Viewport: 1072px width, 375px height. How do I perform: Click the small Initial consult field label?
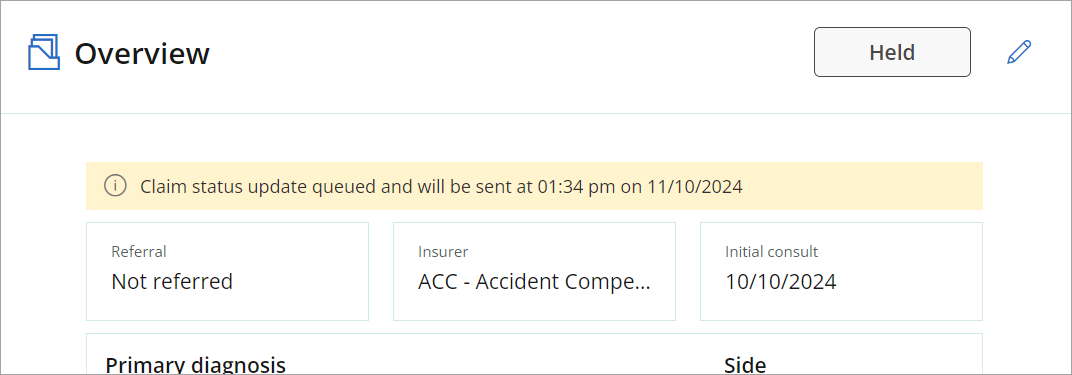772,251
